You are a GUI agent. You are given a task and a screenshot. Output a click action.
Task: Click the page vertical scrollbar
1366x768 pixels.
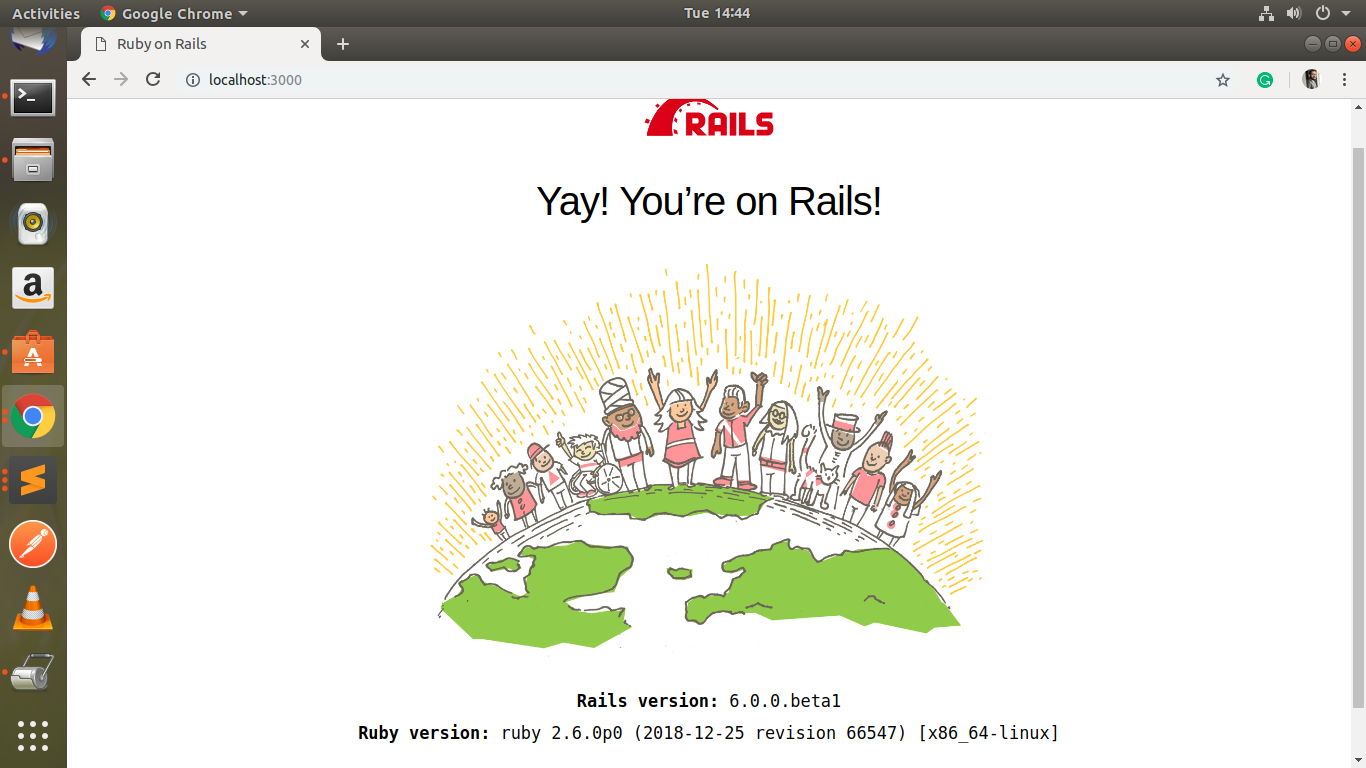click(x=1357, y=428)
